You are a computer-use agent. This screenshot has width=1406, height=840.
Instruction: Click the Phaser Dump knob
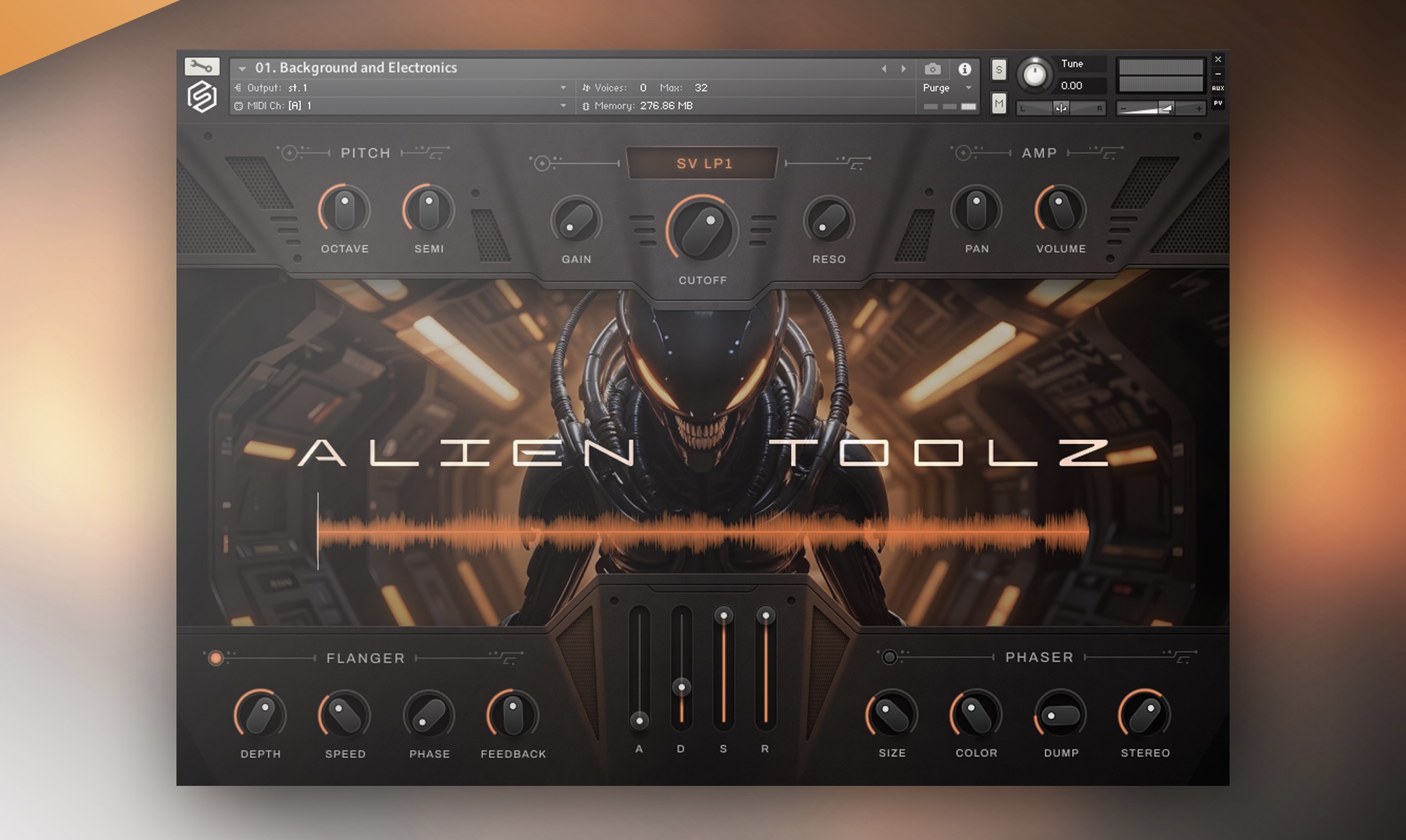(1061, 715)
